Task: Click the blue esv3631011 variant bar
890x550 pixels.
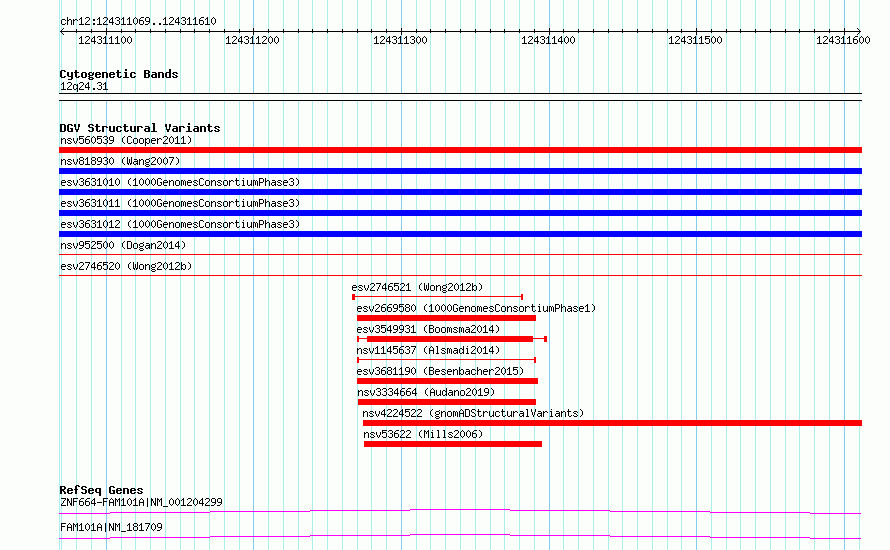Action: [460, 213]
